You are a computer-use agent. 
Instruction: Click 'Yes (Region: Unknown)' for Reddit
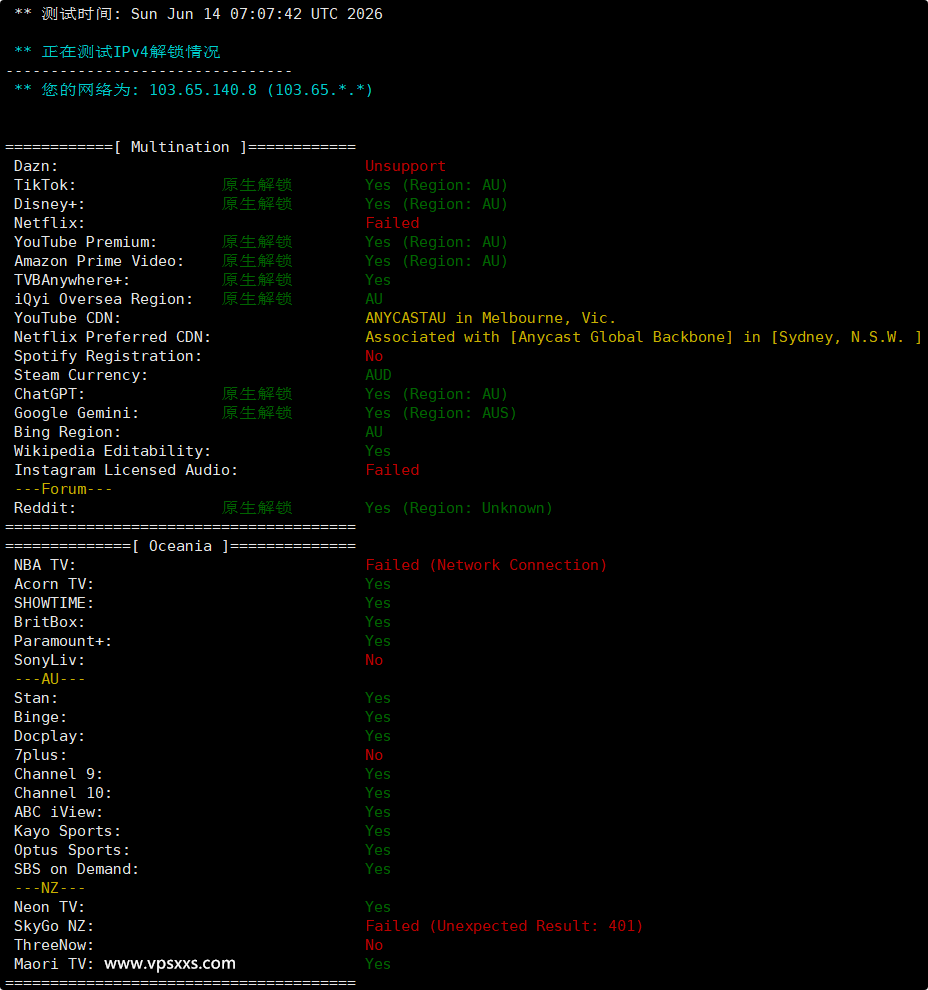click(459, 508)
